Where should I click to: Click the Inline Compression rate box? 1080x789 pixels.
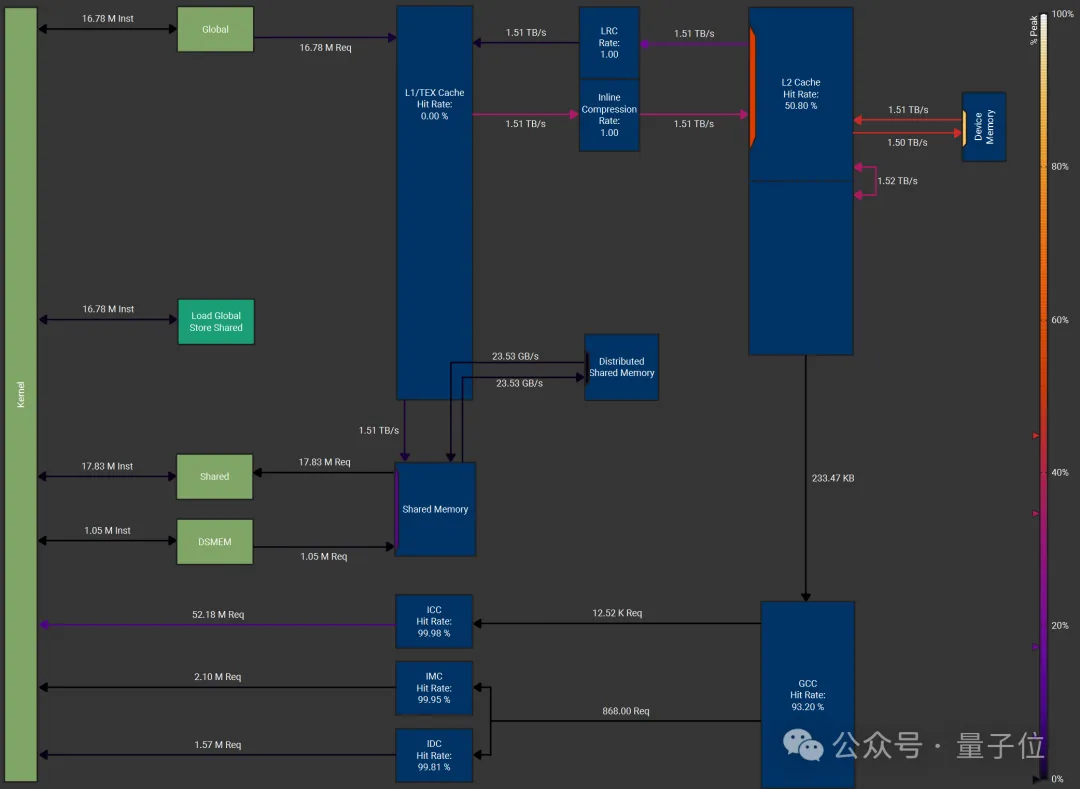[609, 115]
